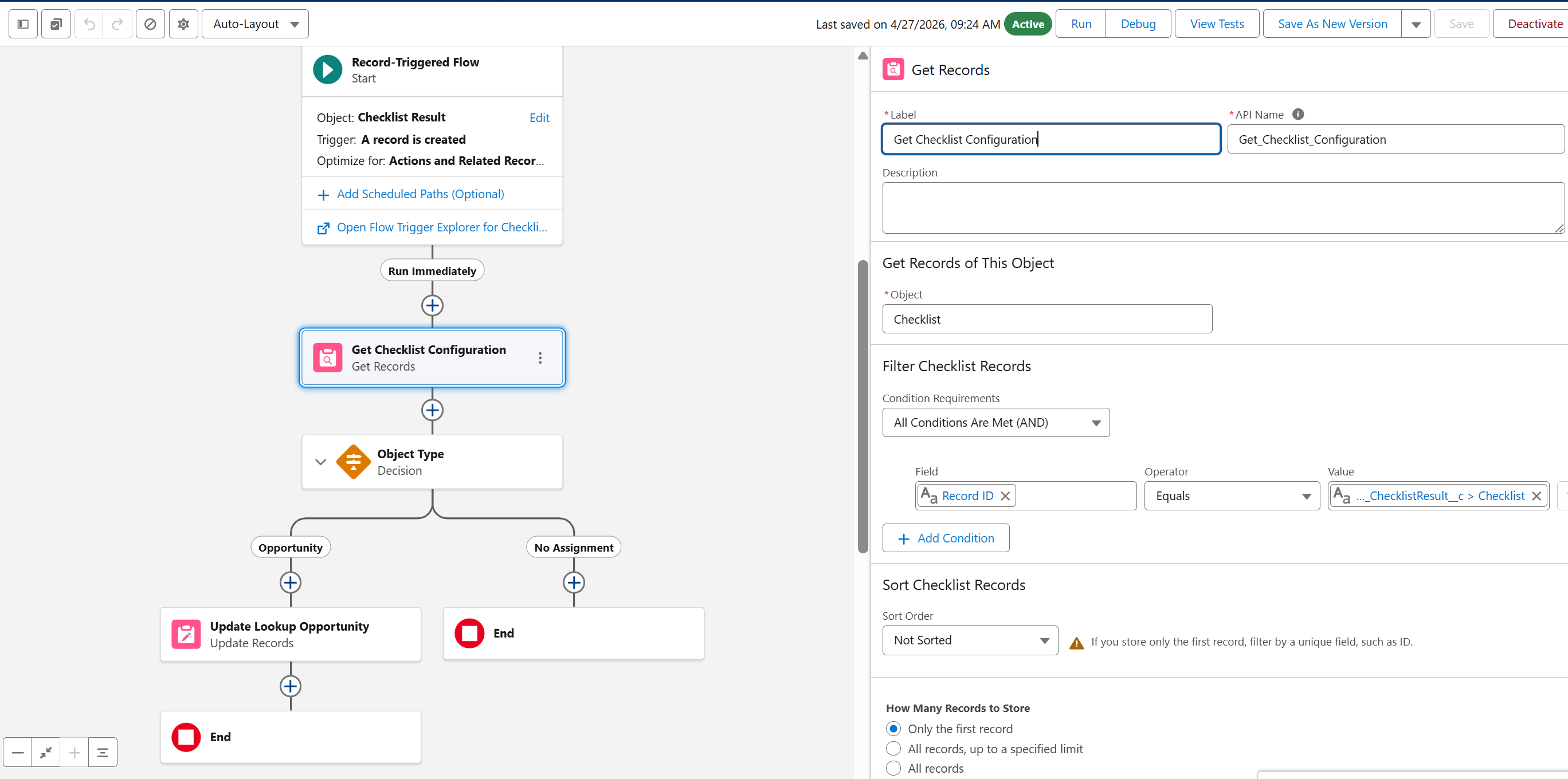Viewport: 1568px width, 779px height.
Task: Click the Add Condition button
Action: [x=945, y=538]
